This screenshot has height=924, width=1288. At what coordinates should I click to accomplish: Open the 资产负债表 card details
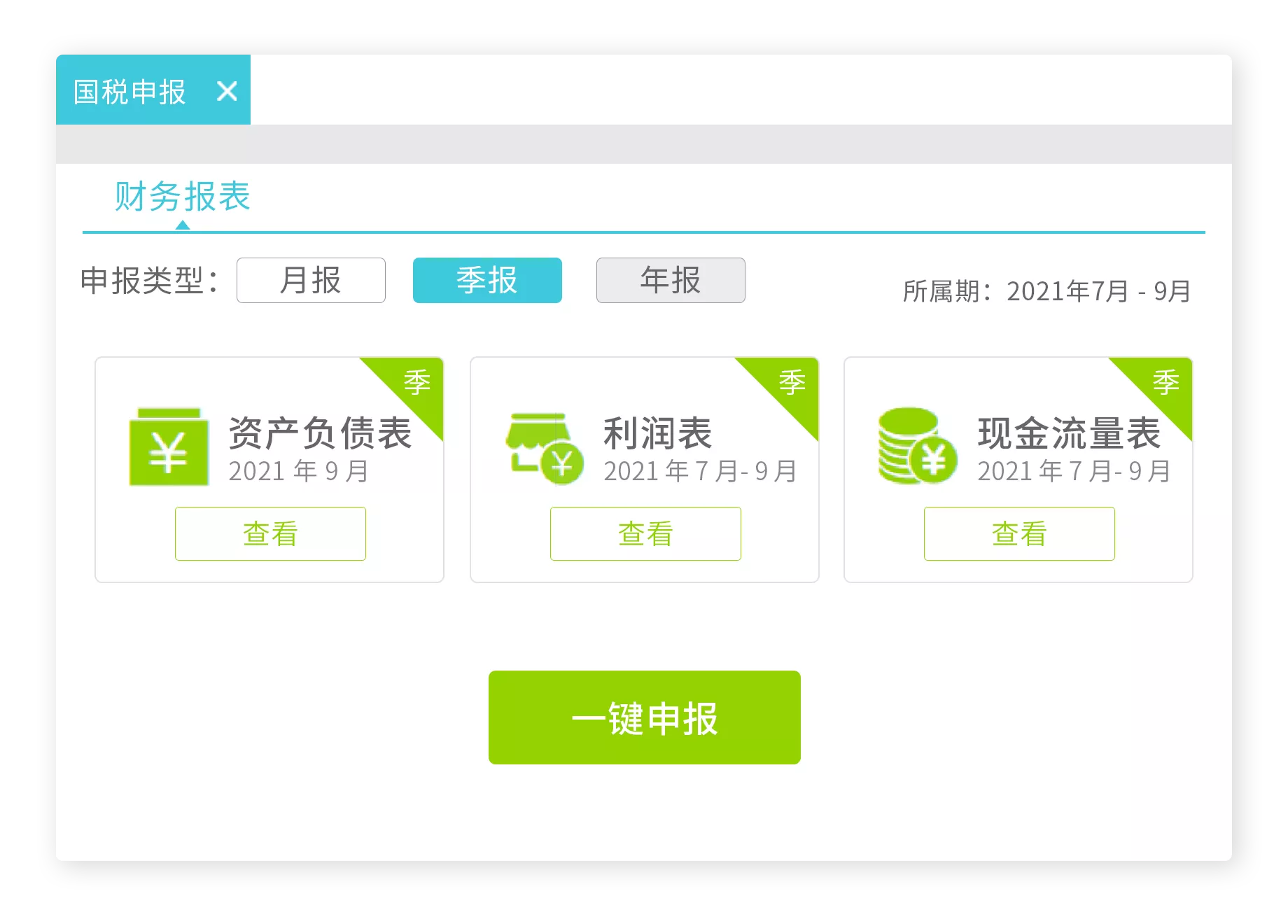tap(269, 469)
